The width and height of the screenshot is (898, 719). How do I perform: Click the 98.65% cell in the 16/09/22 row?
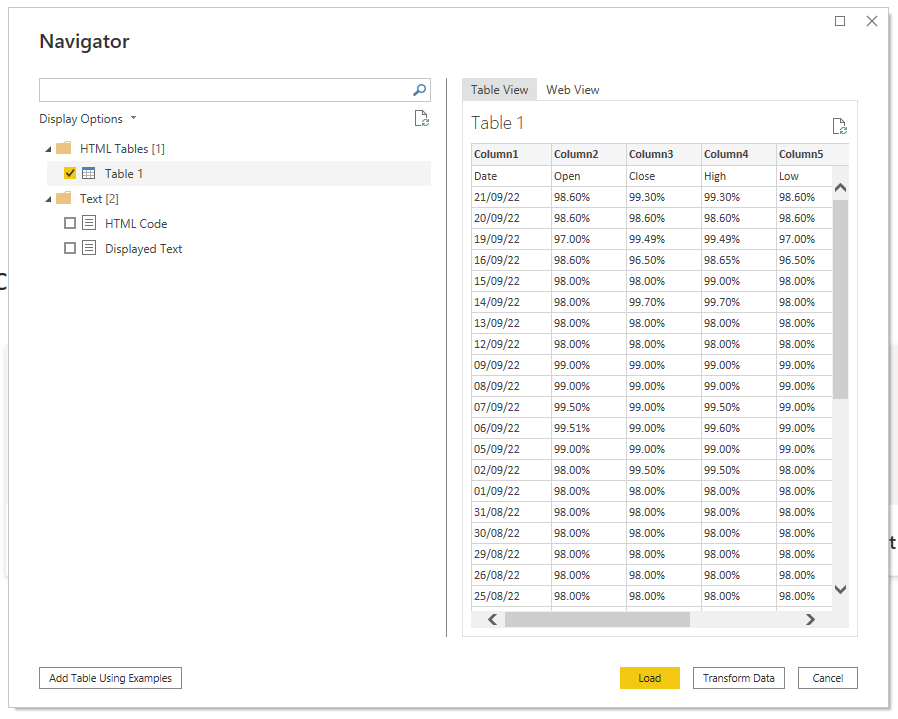pyautogui.click(x=739, y=260)
